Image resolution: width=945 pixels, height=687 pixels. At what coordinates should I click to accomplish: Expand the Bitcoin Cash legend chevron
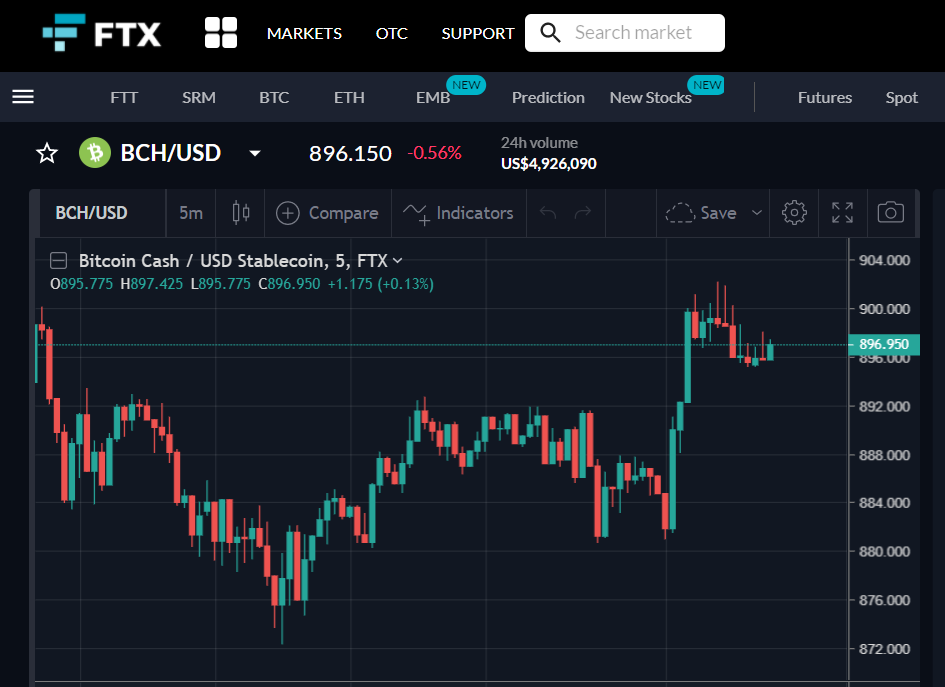(397, 261)
